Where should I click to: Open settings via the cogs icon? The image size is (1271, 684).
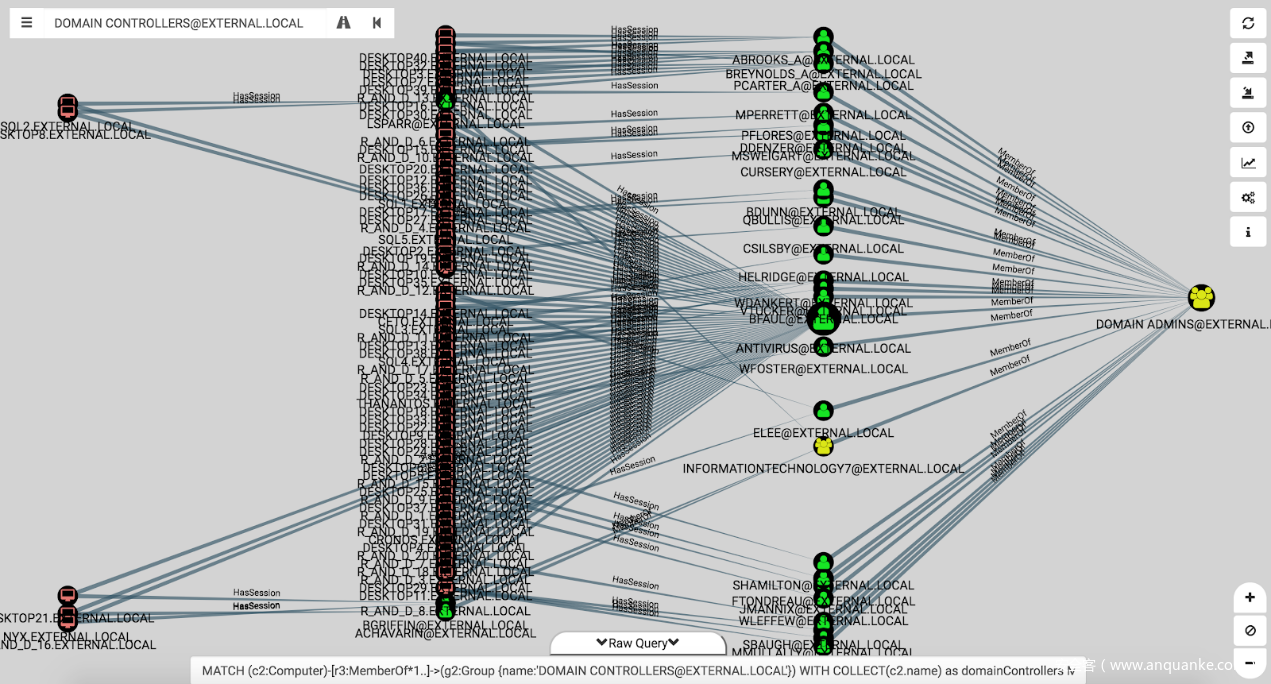tap(1248, 197)
